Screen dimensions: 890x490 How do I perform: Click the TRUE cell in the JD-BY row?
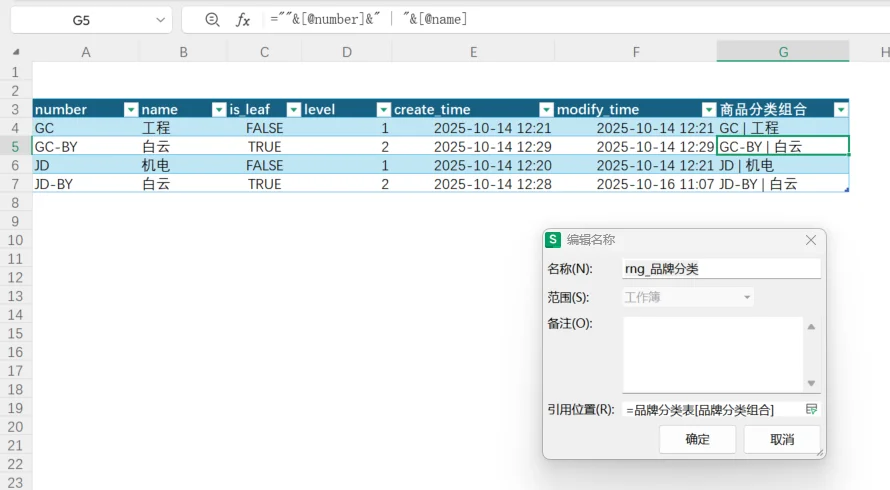(265, 184)
